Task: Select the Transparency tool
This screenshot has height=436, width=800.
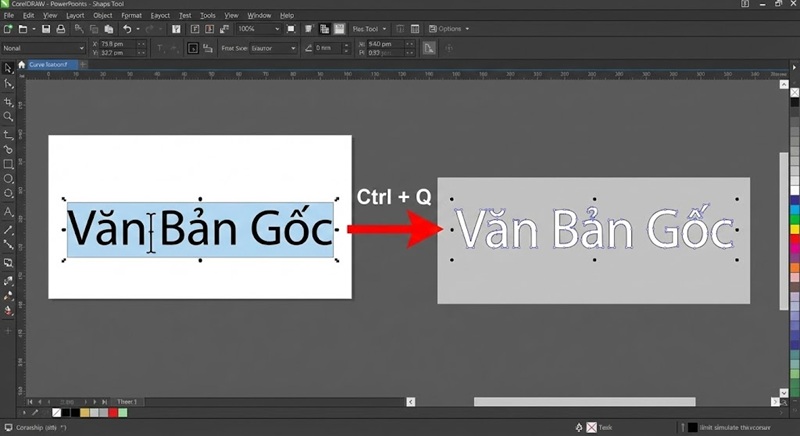Action: (x=8, y=281)
